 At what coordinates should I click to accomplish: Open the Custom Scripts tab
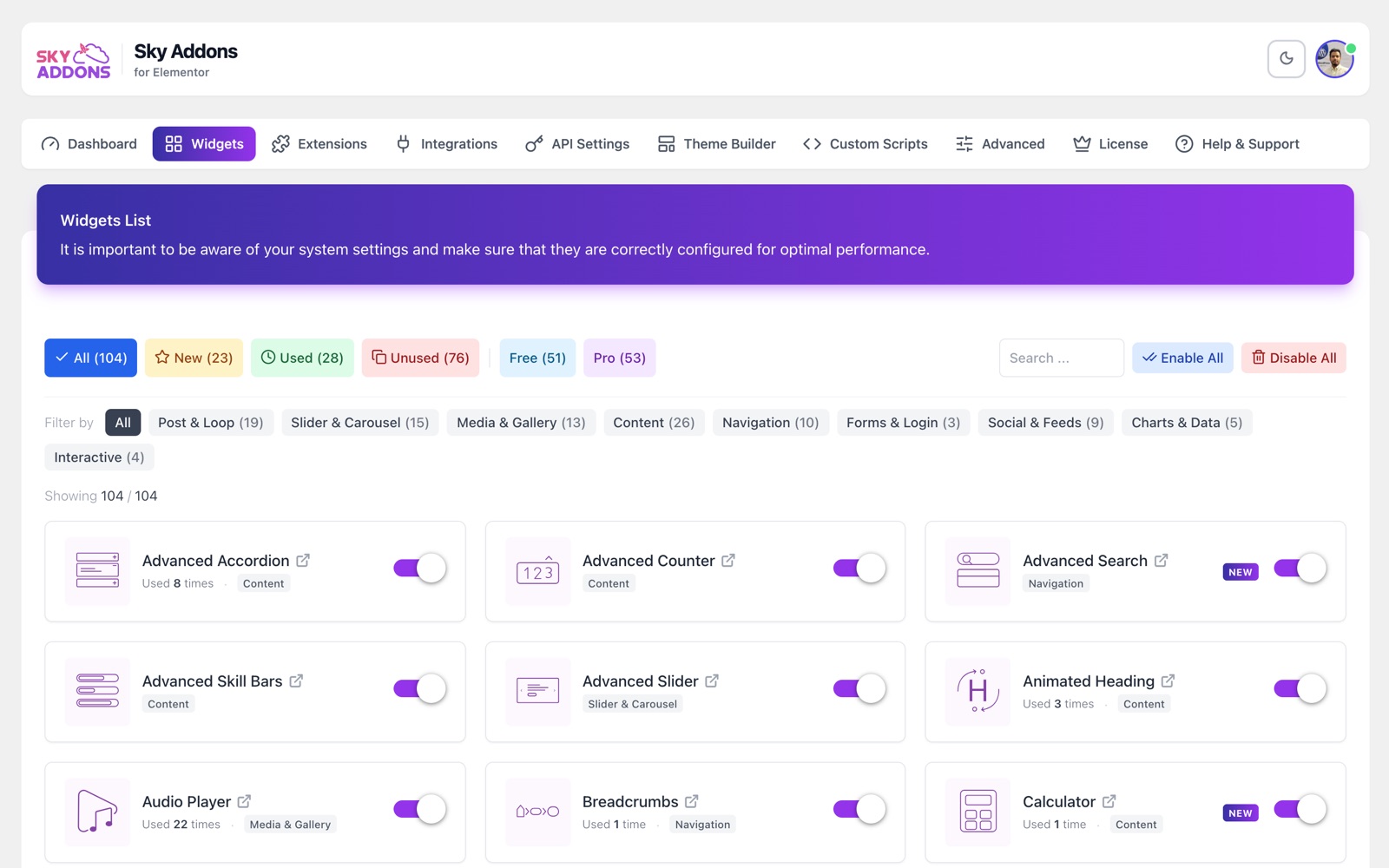pyautogui.click(x=866, y=144)
